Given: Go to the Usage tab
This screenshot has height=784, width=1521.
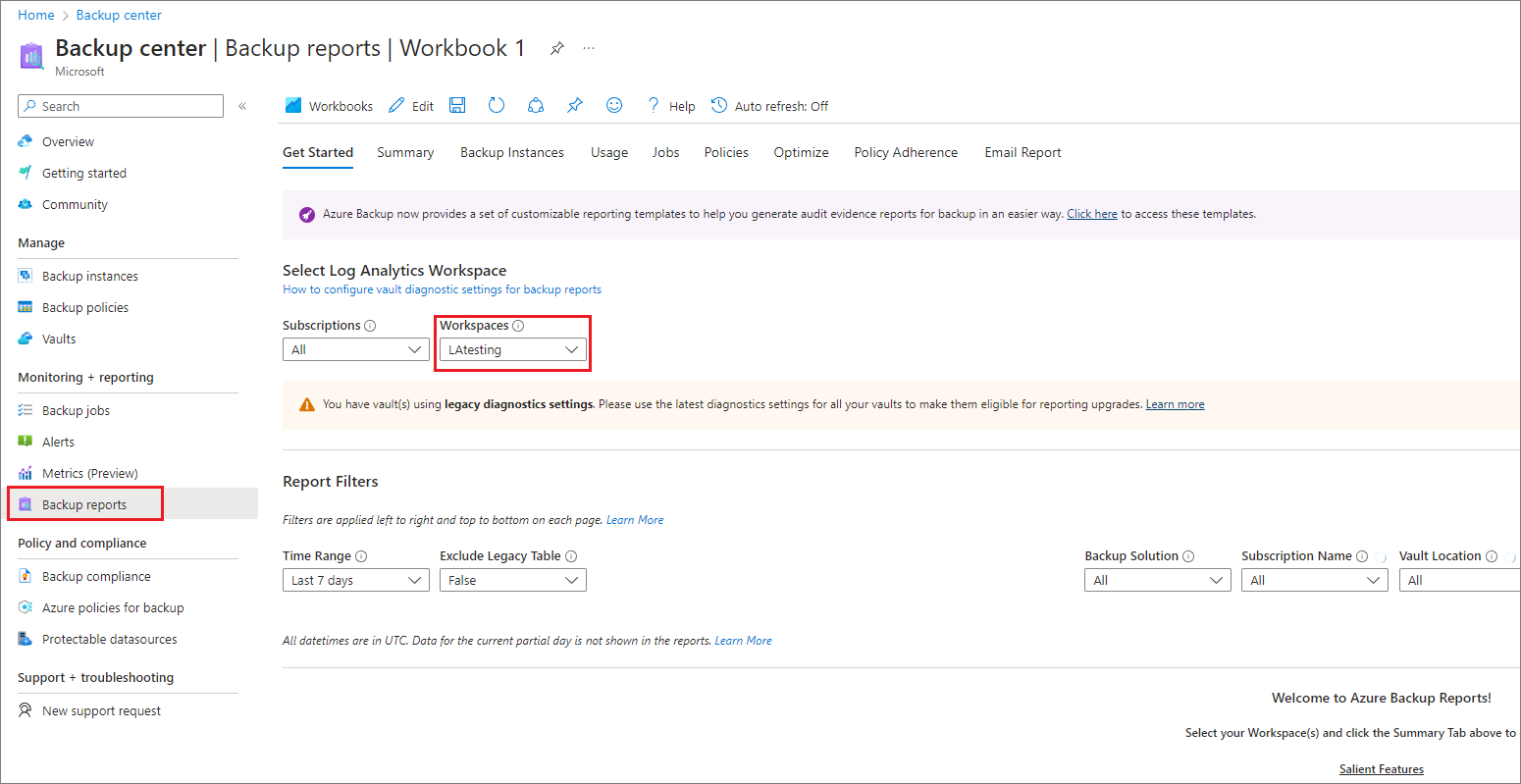Looking at the screenshot, I should [x=609, y=152].
